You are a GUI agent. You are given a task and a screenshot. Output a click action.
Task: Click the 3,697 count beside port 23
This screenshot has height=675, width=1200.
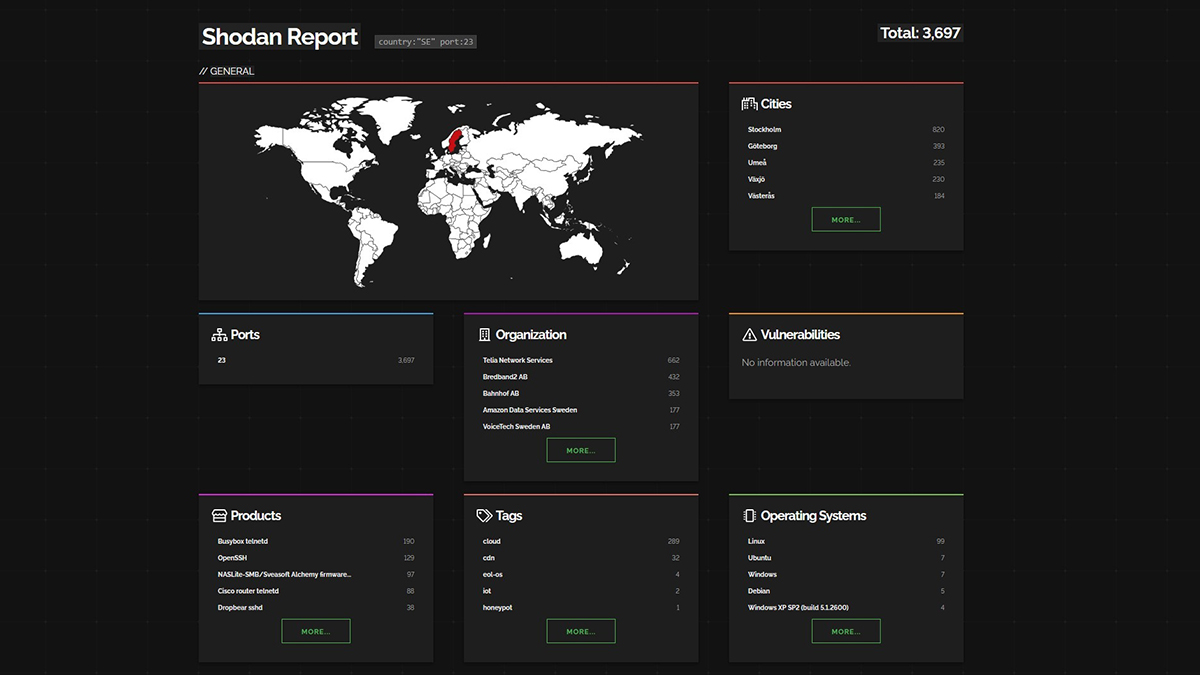(406, 360)
